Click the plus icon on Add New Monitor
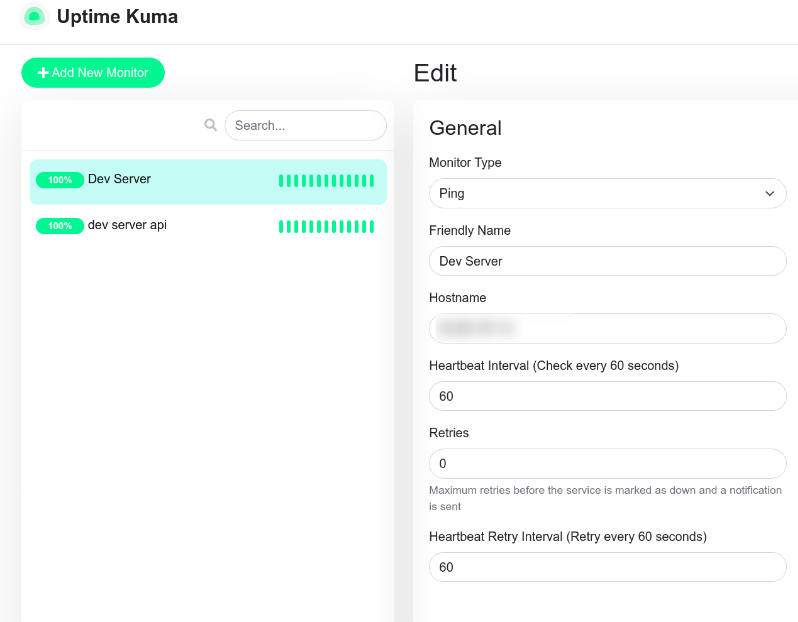Viewport: 798px width, 622px height. 43,73
